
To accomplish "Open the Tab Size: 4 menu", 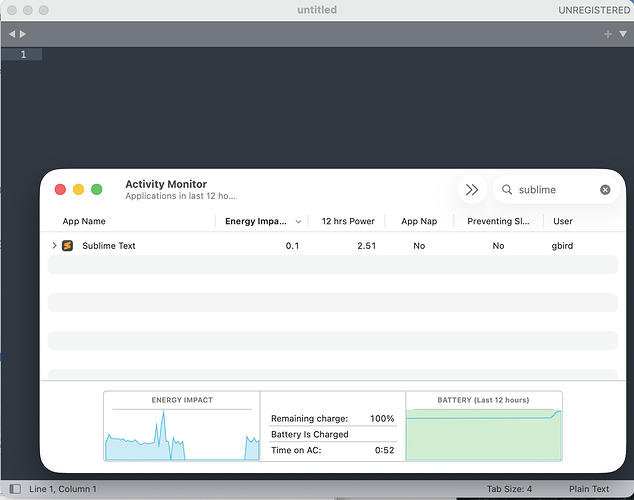I will tap(509, 489).
